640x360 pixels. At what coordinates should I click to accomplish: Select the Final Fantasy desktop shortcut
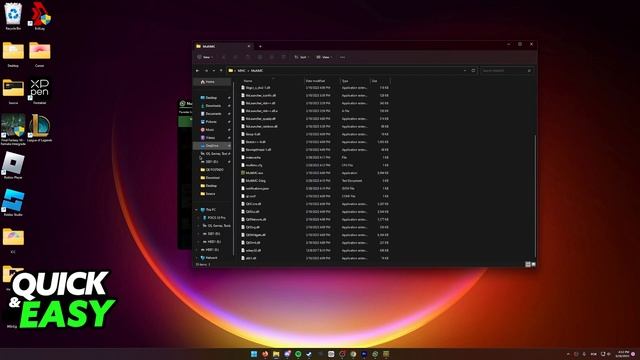tap(13, 129)
